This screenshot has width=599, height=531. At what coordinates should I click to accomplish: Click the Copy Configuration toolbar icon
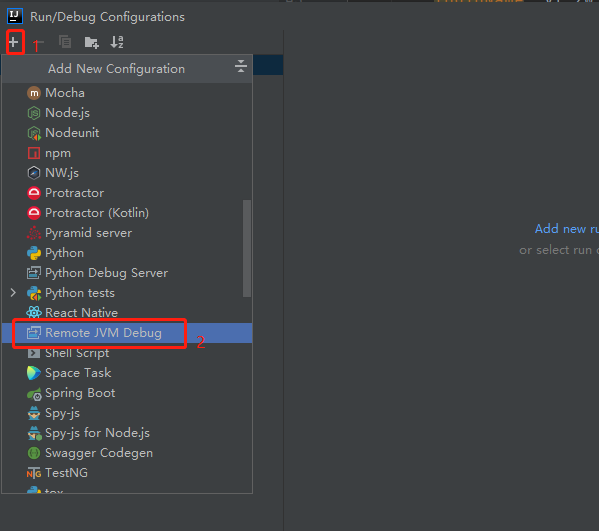pyautogui.click(x=65, y=42)
